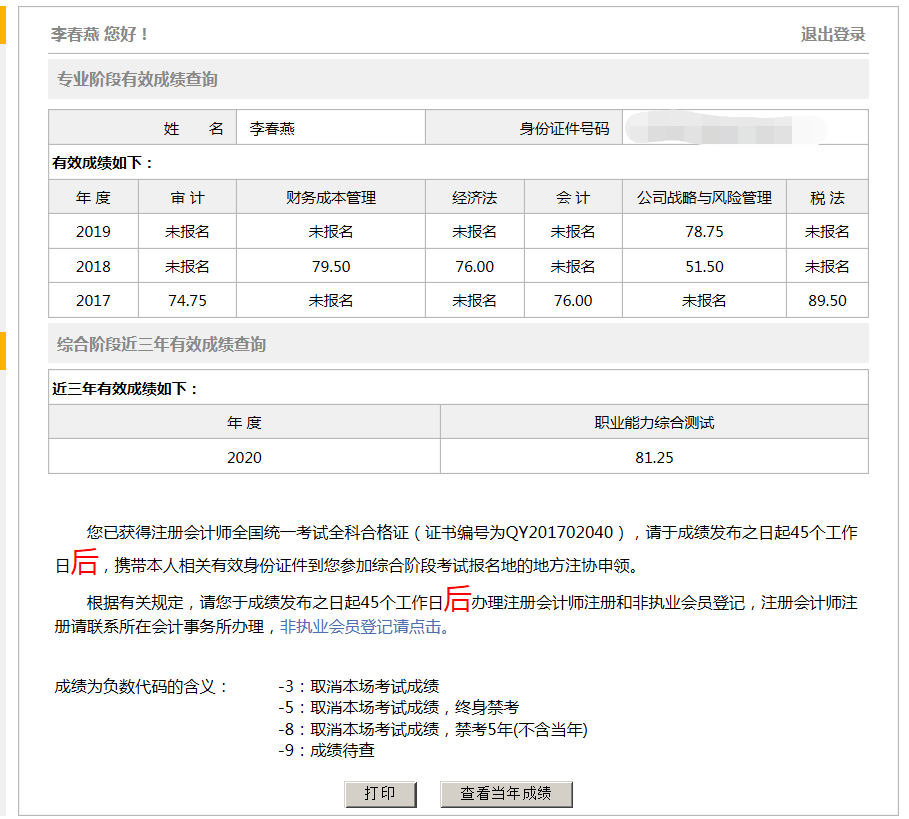
Task: Select the 税法 column header
Action: 827,198
